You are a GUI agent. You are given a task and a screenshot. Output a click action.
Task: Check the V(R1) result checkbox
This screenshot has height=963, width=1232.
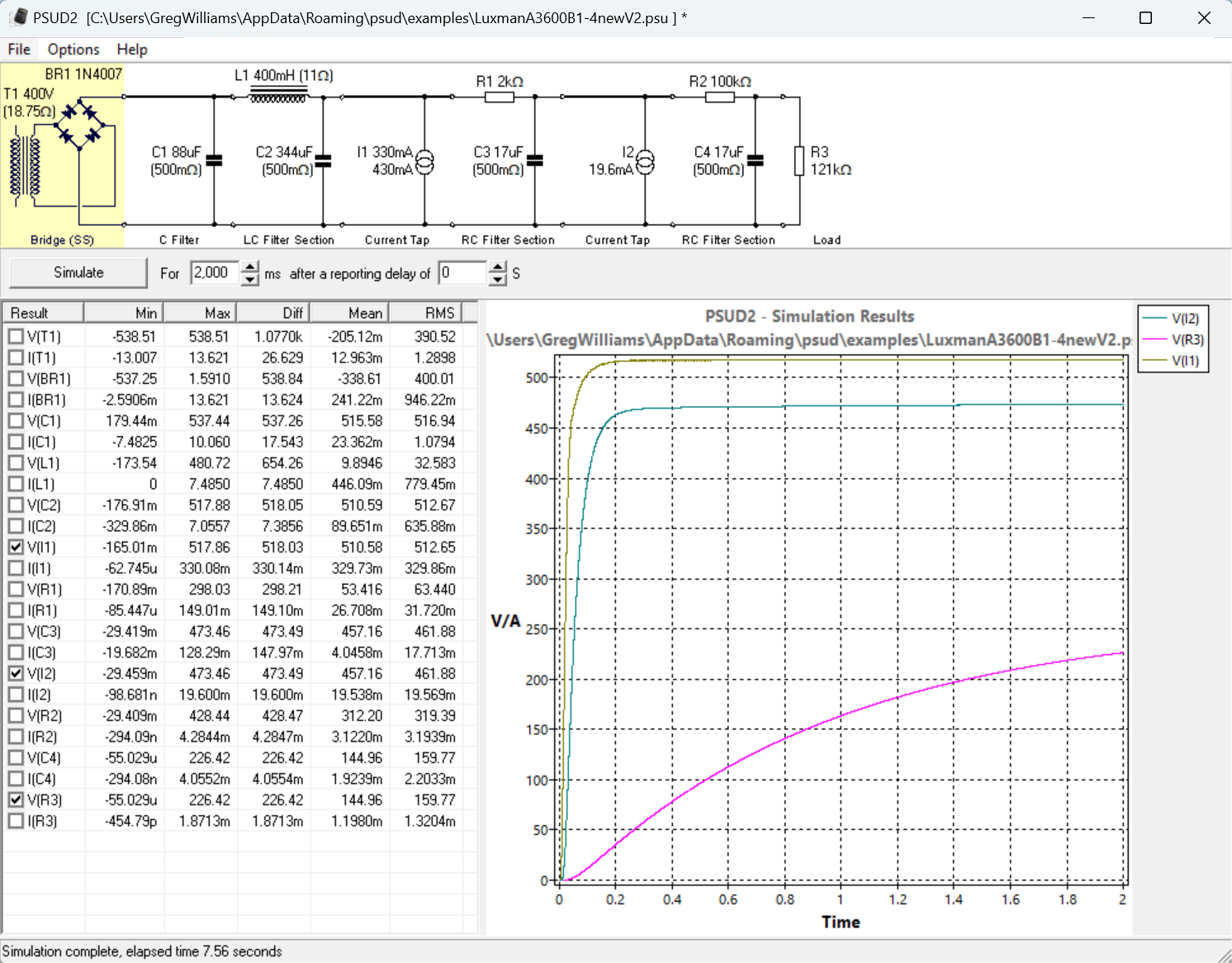pos(16,590)
